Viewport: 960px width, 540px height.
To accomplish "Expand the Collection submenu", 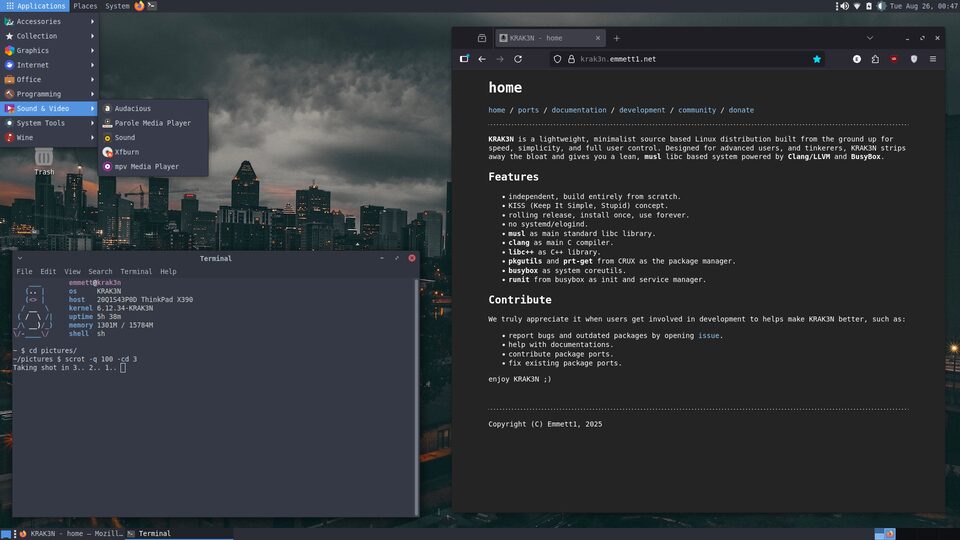I will [50, 36].
